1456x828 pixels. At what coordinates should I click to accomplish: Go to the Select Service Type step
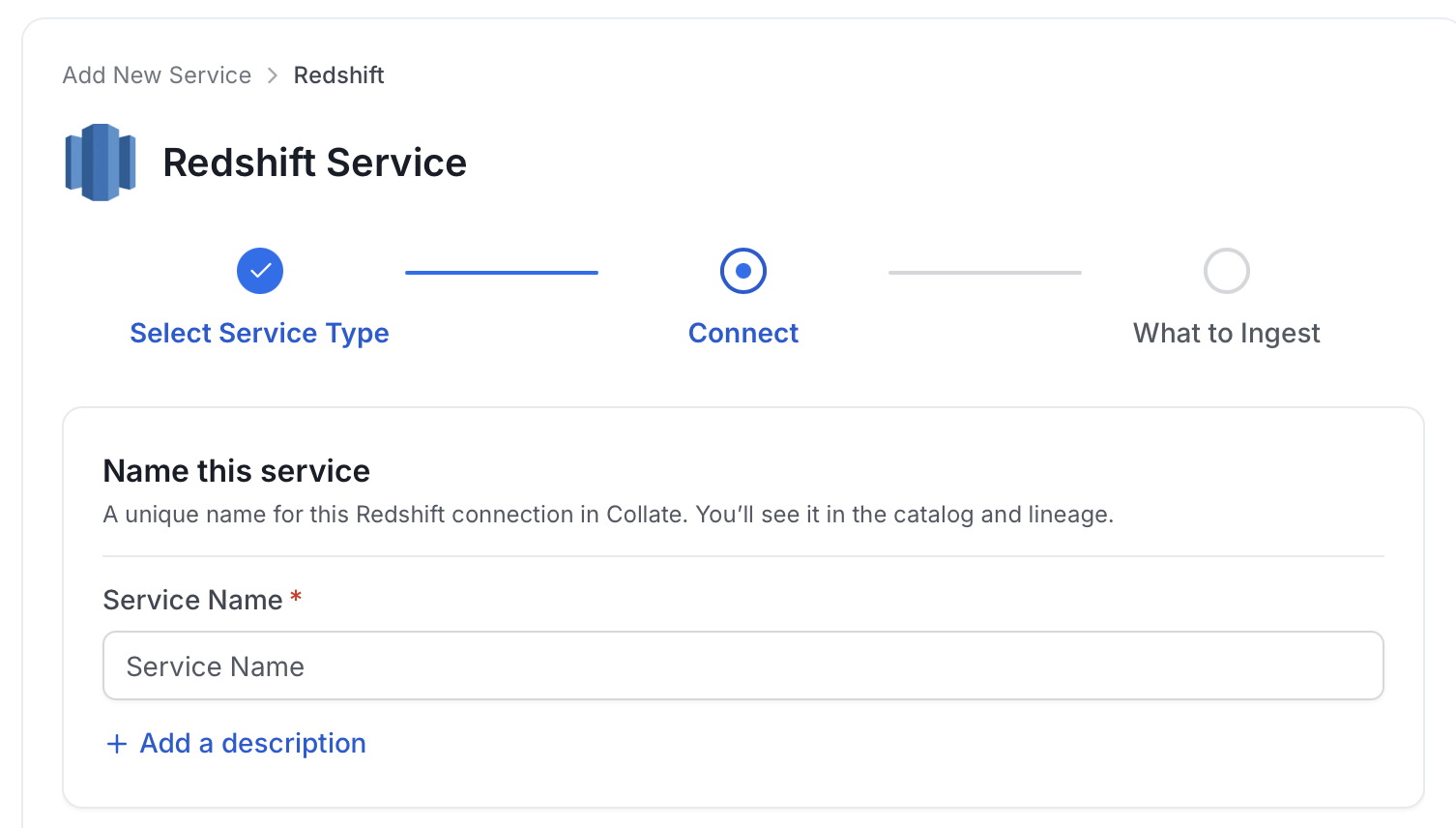coord(259,333)
